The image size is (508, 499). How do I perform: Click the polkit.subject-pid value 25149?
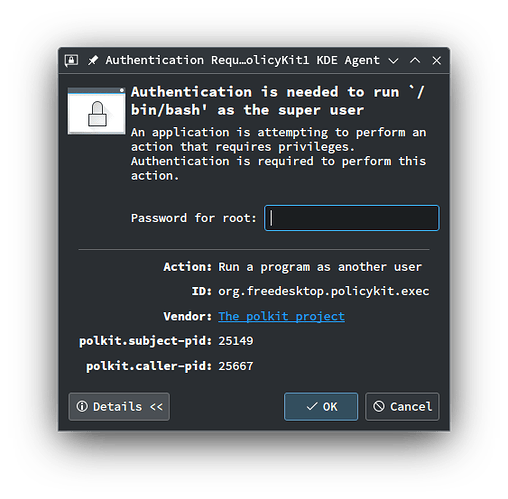click(236, 341)
